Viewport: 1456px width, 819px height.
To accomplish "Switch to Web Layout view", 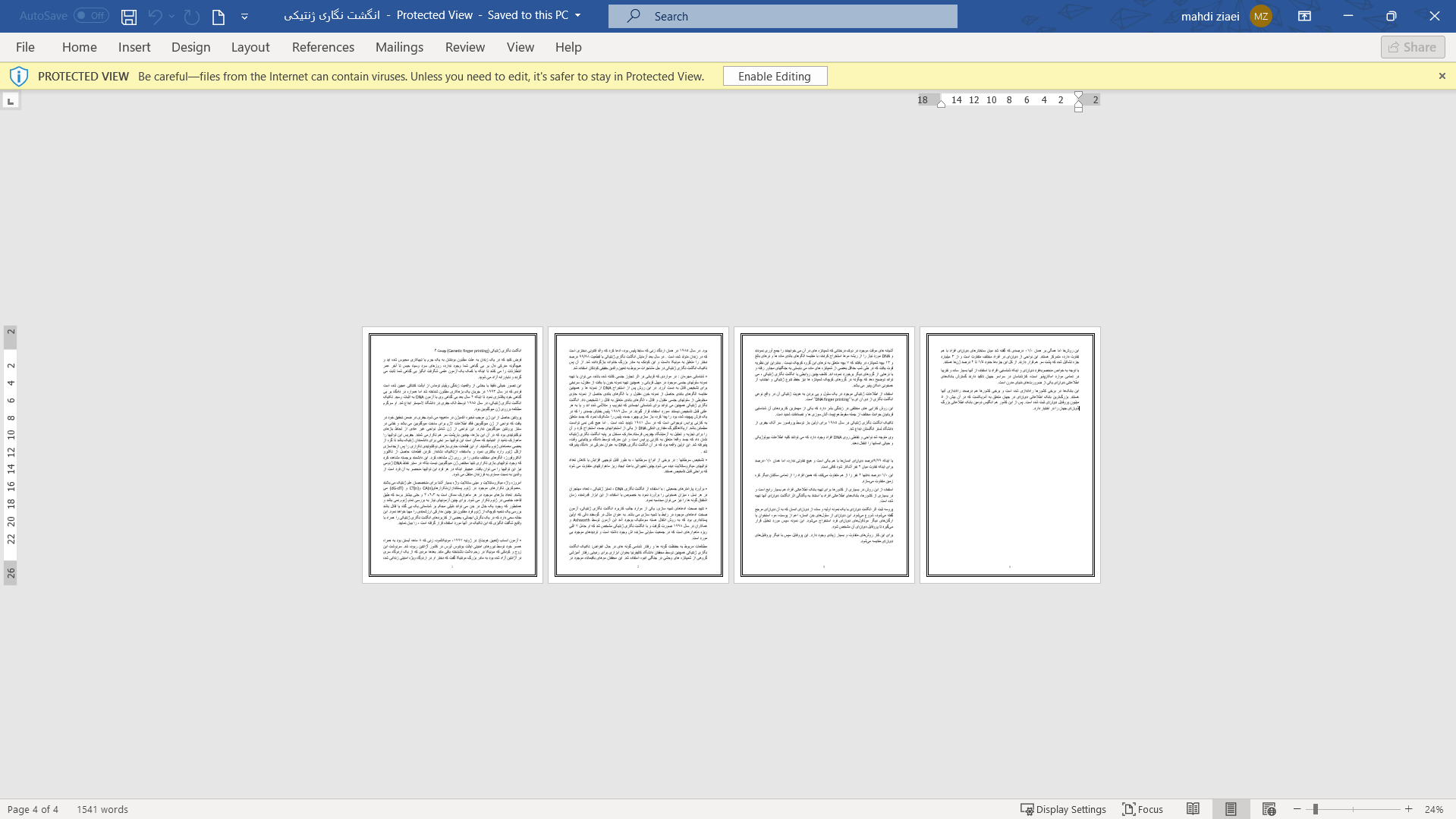I will (1269, 809).
